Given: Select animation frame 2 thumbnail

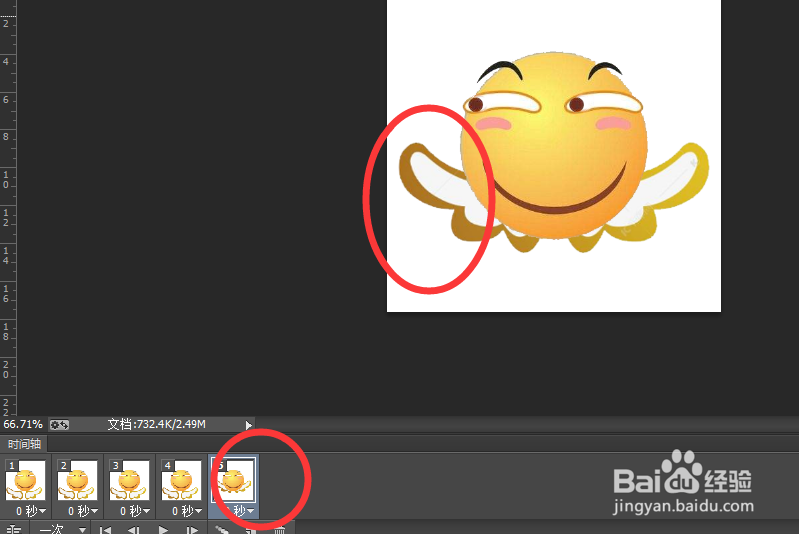Looking at the screenshot, I should [x=77, y=480].
